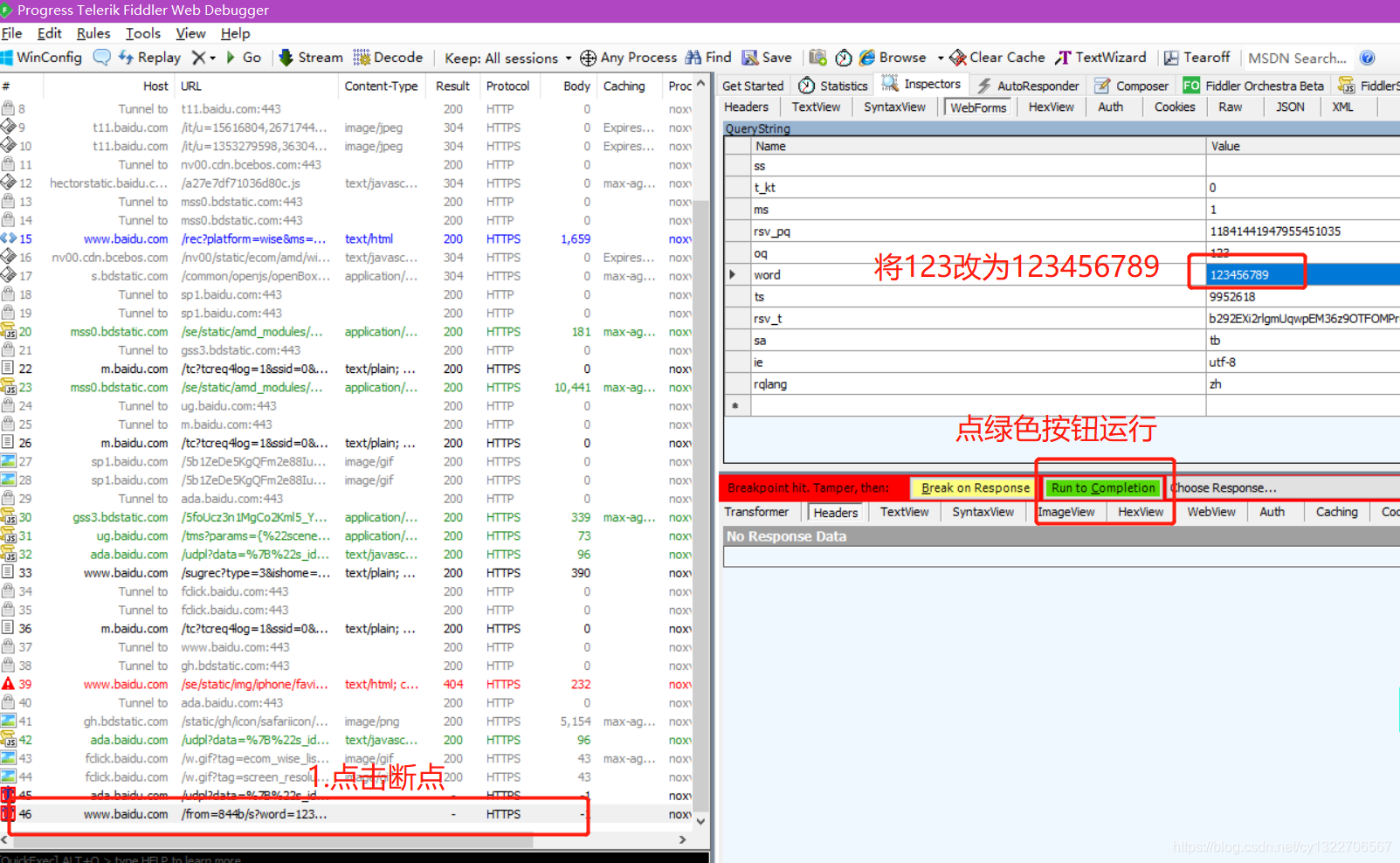Click the QuickExec command box
Viewport: 1400px width, 863px height.
355,857
